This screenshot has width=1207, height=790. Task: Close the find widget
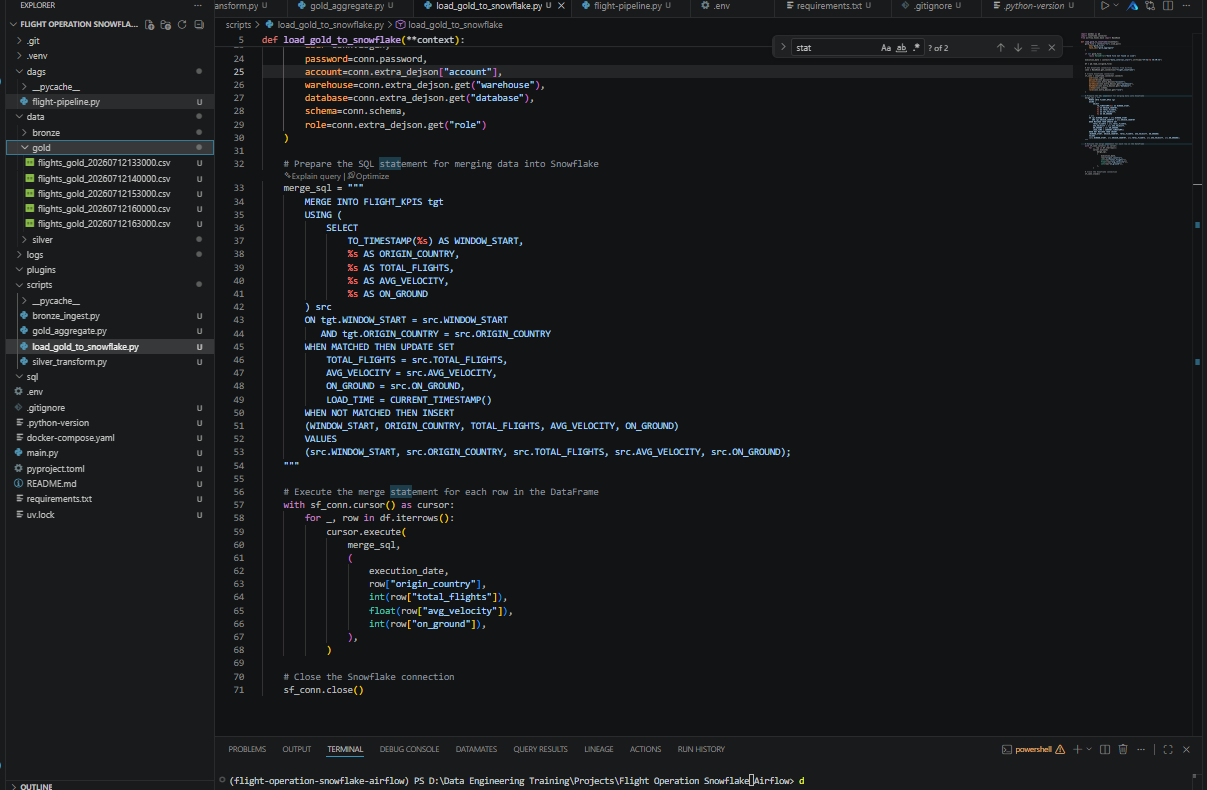point(1052,47)
